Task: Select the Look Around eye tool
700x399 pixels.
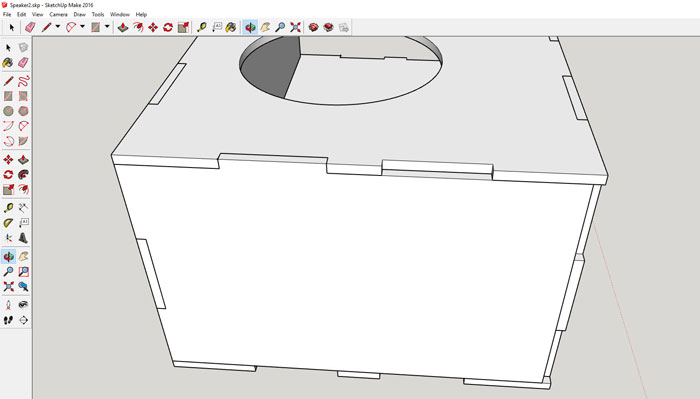Action: [x=23, y=305]
